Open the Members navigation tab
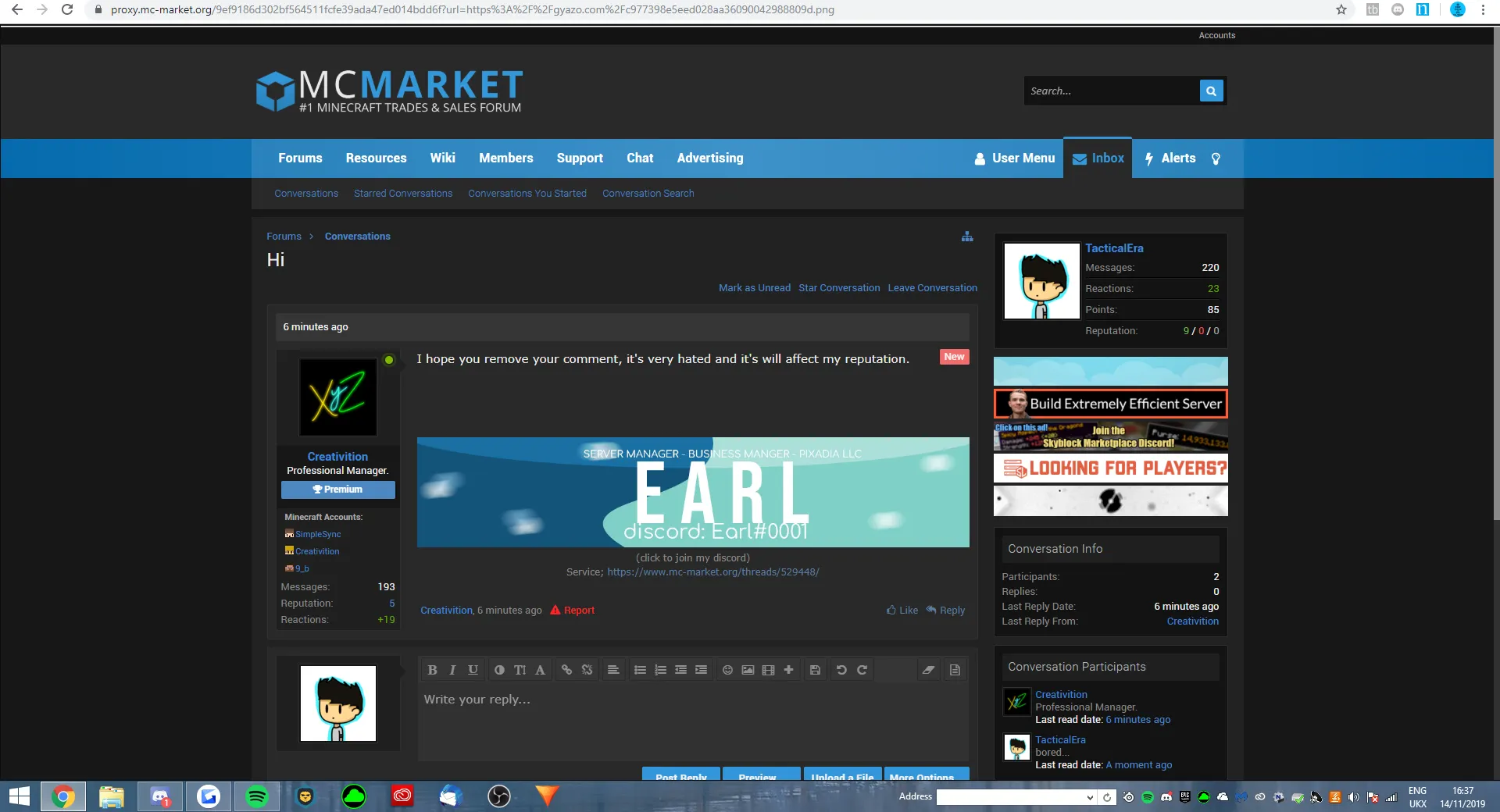Viewport: 1500px width, 812px height. pos(505,158)
